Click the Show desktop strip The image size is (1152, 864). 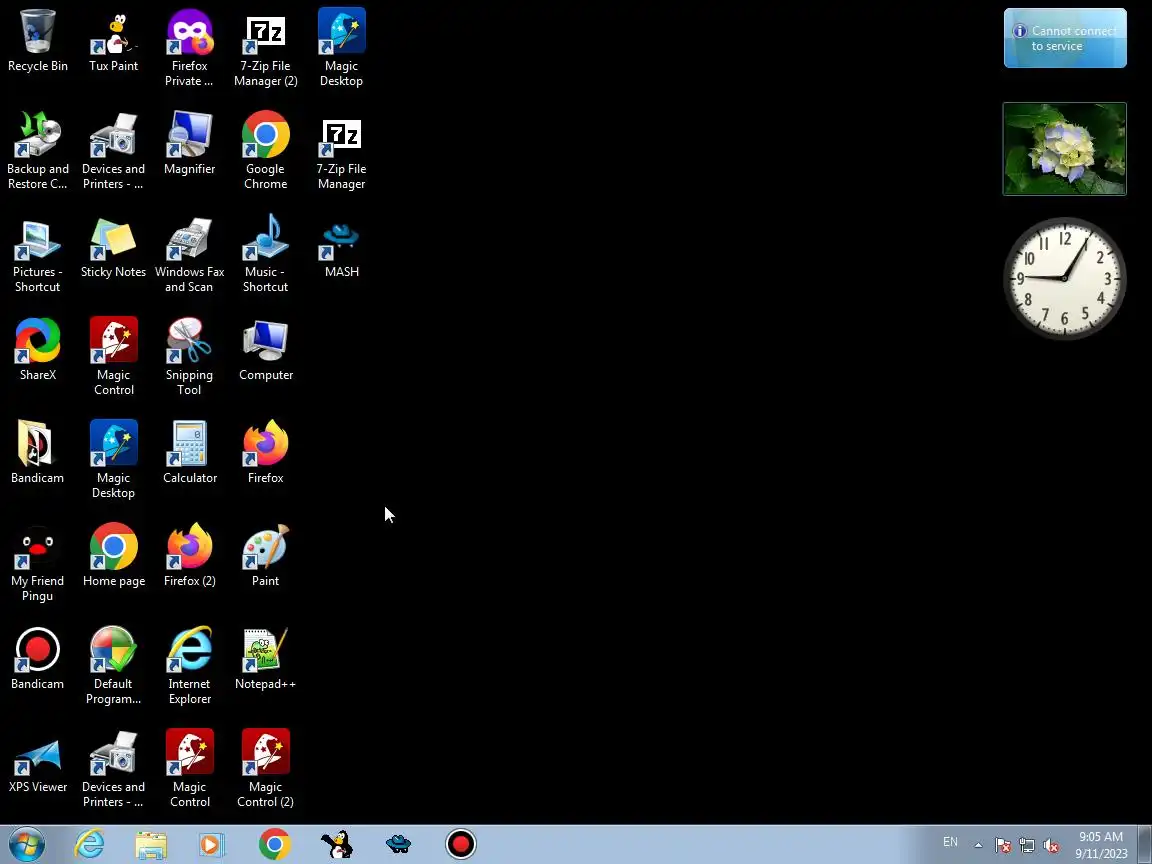pyautogui.click(x=1145, y=844)
